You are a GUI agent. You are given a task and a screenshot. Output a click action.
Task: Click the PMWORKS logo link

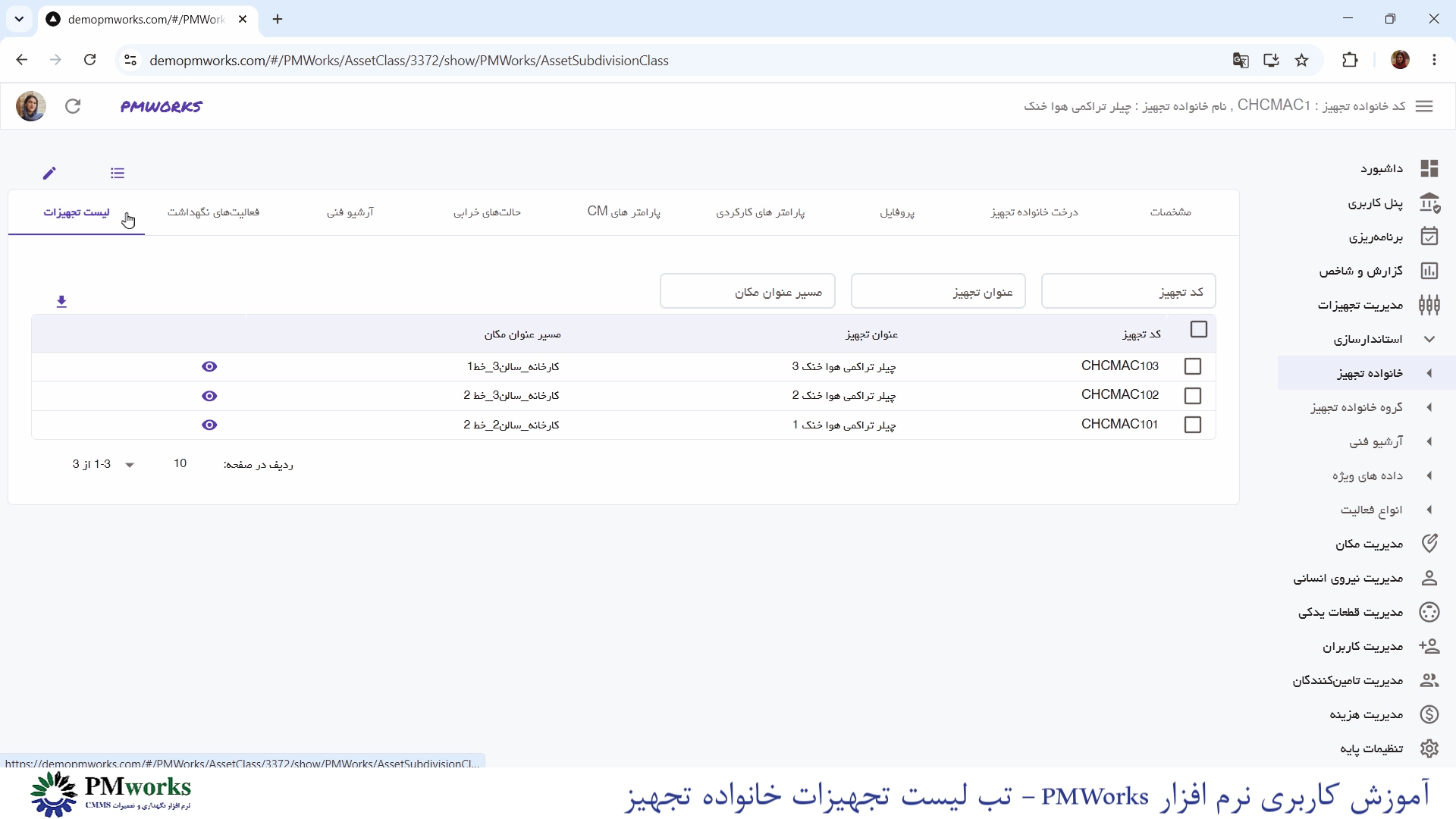[162, 106]
